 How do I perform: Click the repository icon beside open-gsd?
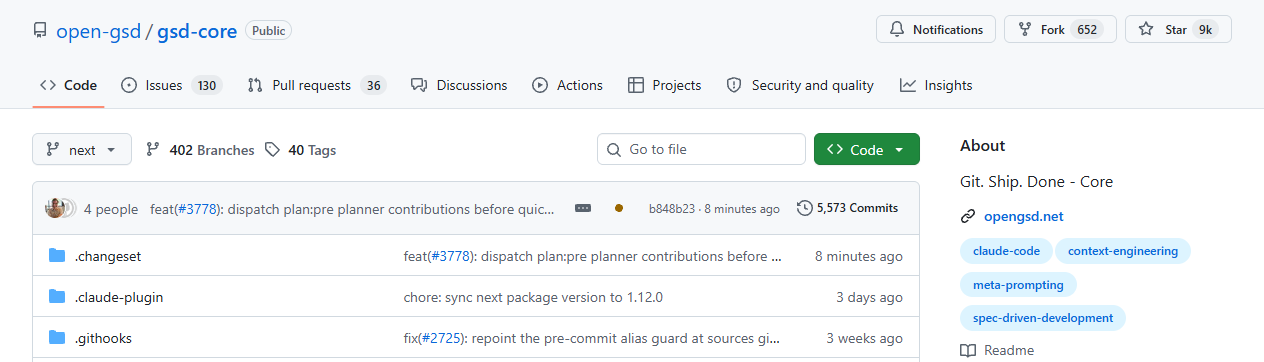click(40, 31)
